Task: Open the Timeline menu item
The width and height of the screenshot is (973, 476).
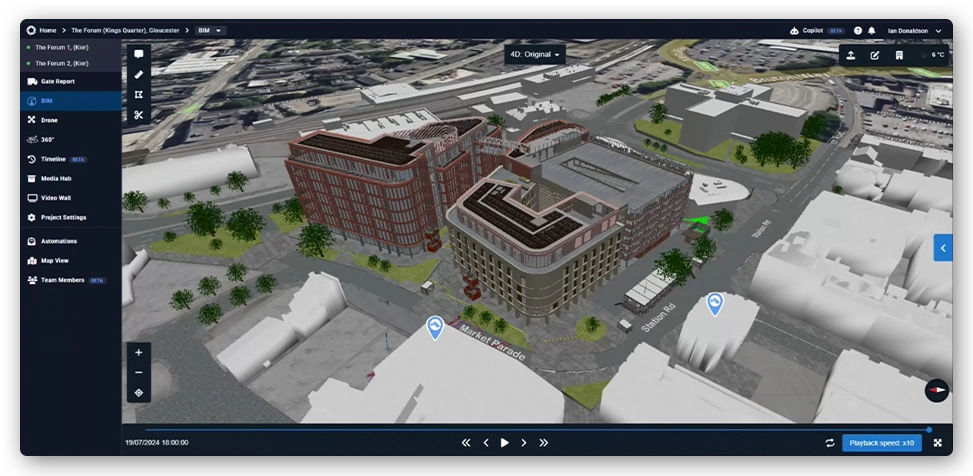Action: (71, 159)
